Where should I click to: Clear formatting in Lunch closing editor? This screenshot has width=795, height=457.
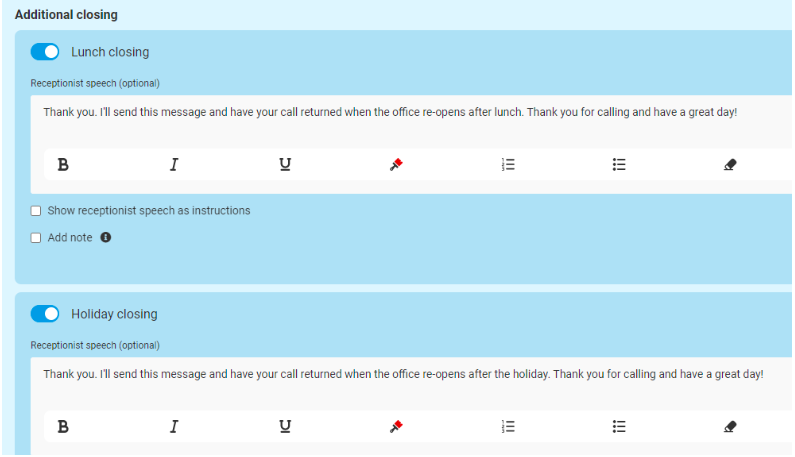tap(730, 164)
